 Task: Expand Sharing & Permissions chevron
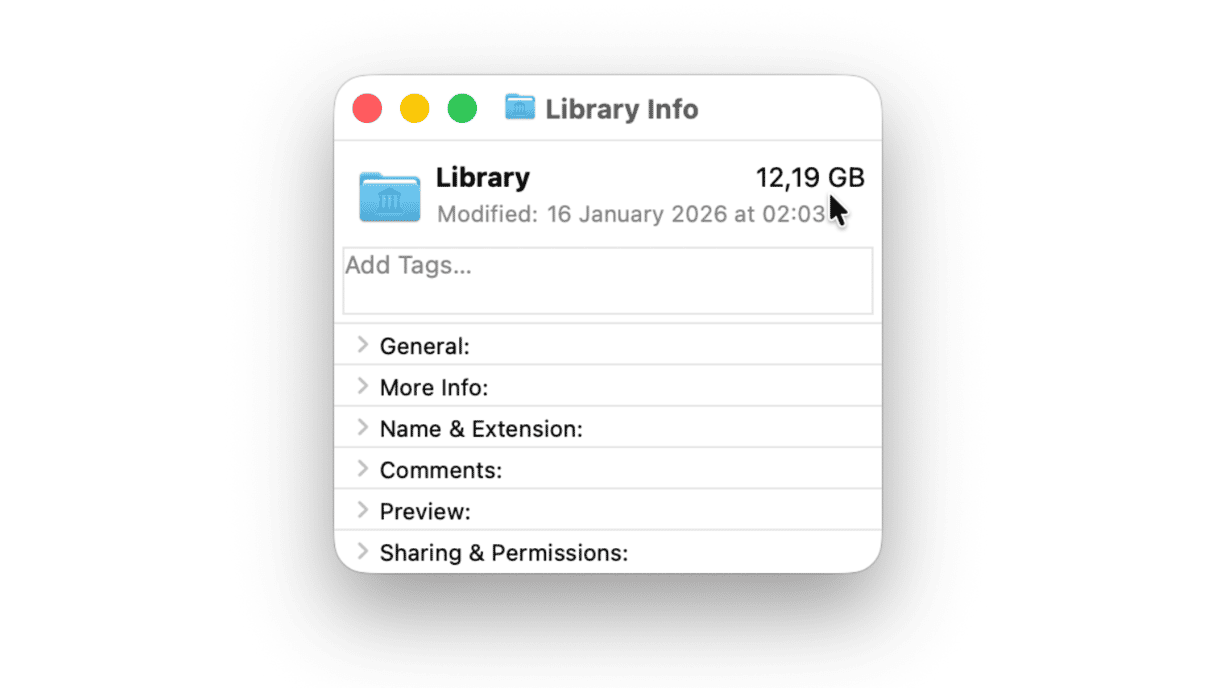tap(363, 552)
